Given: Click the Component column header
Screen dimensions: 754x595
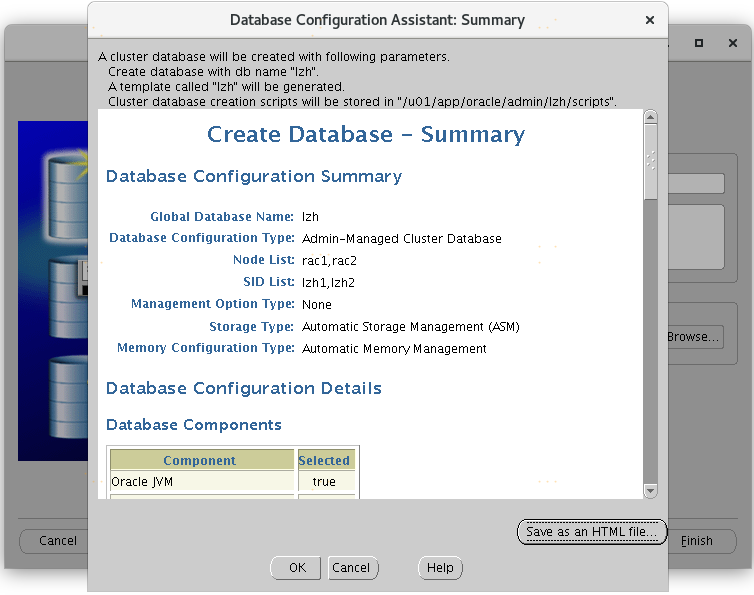Looking at the screenshot, I should point(200,461).
